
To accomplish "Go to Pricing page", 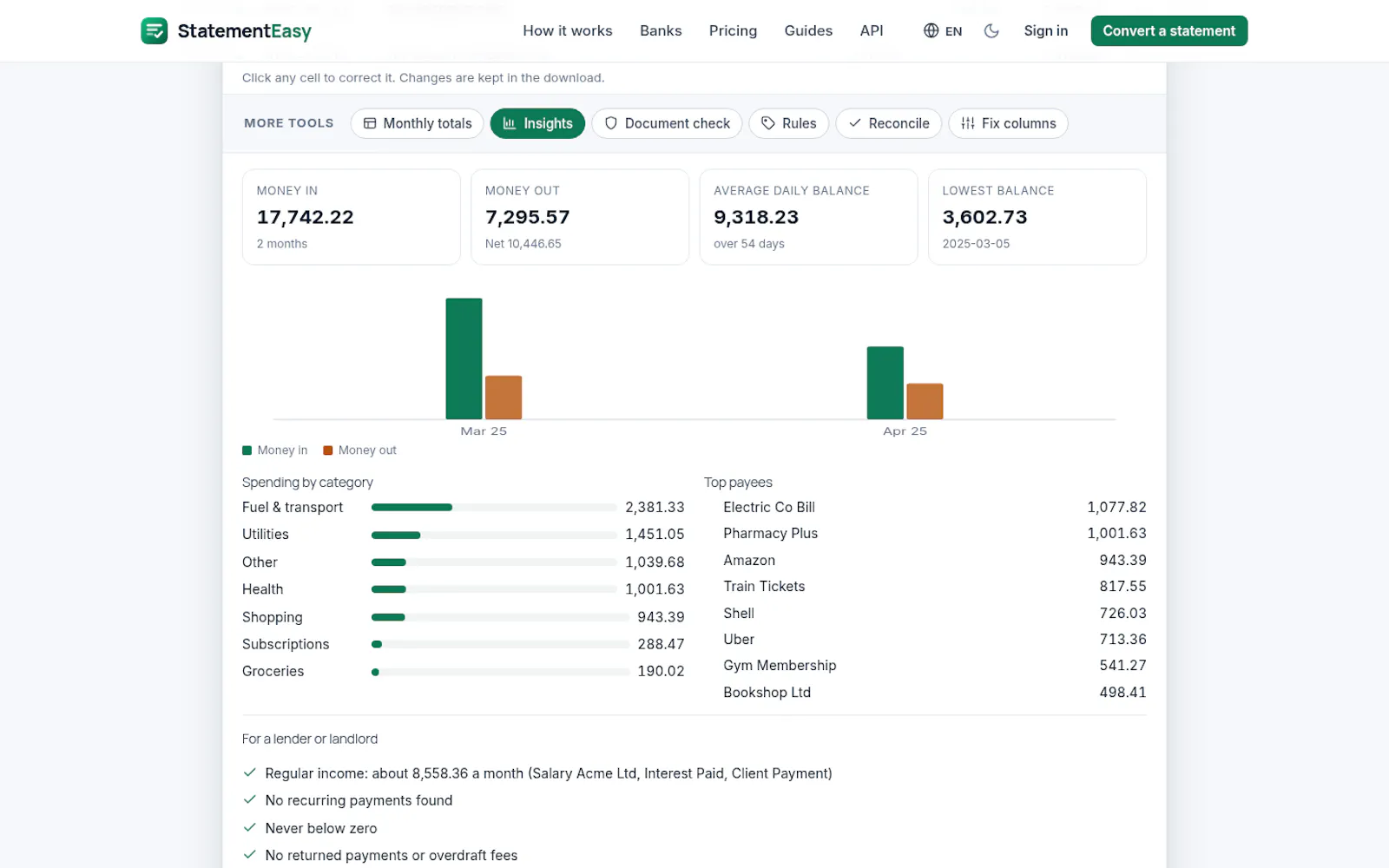I will [733, 30].
